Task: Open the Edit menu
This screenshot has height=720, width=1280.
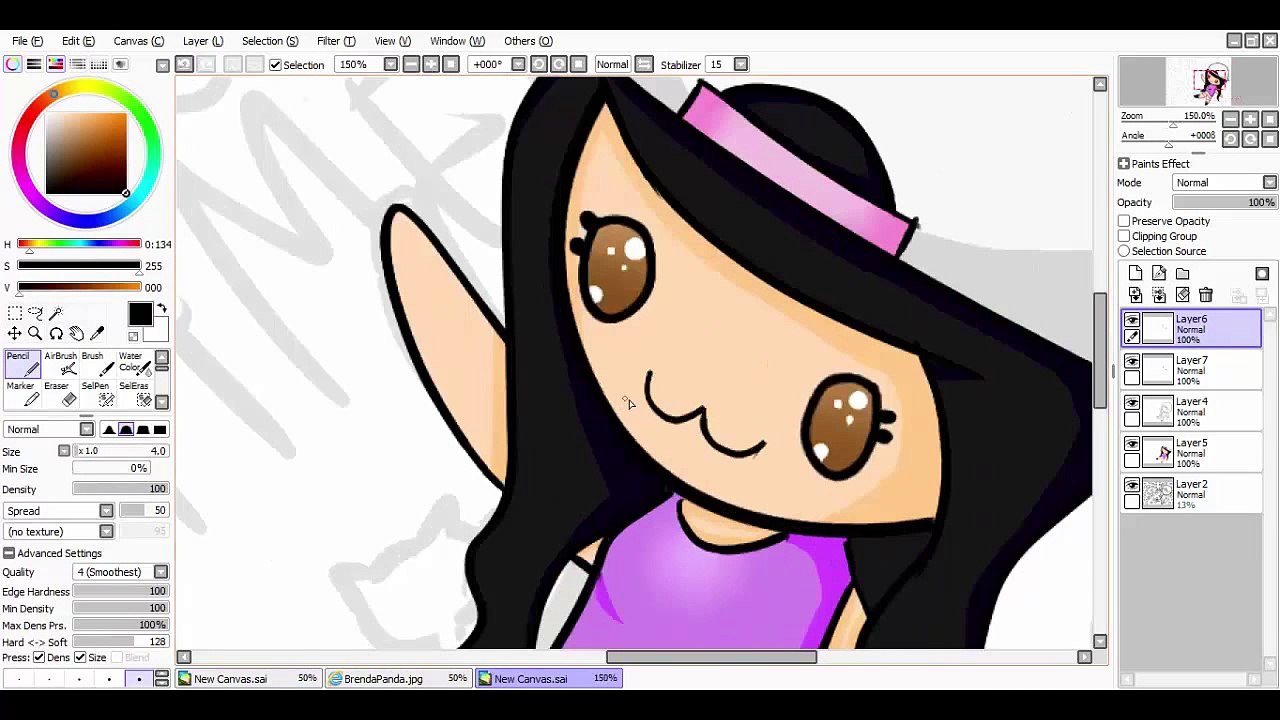Action: pyautogui.click(x=78, y=41)
